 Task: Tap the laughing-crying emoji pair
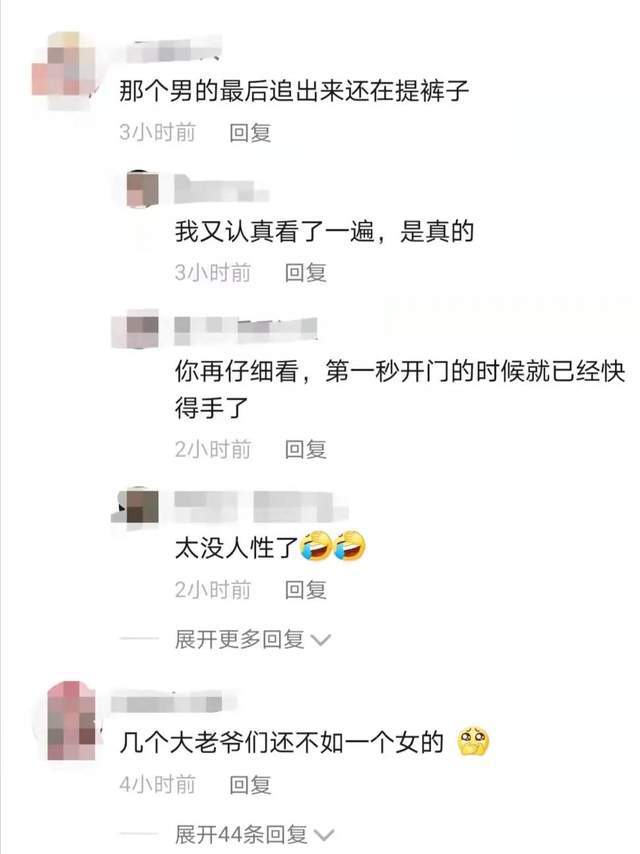pos(333,546)
